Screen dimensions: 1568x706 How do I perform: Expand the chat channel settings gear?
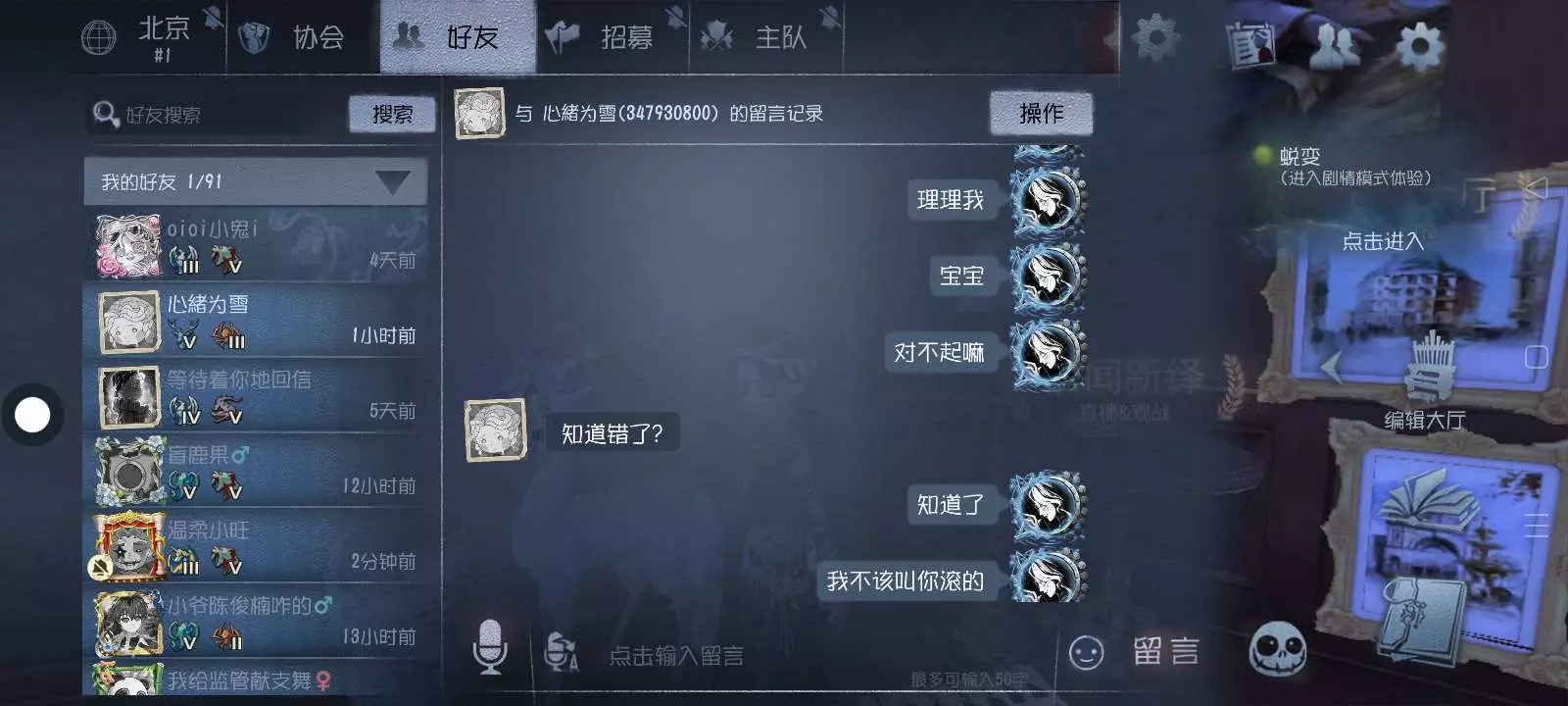pyautogui.click(x=1154, y=39)
